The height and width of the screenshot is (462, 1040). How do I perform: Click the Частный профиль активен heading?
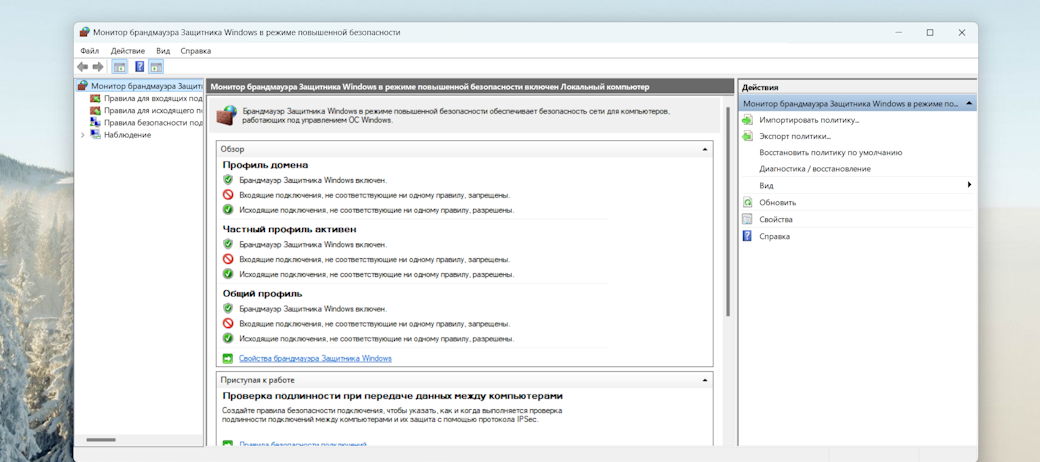[289, 229]
